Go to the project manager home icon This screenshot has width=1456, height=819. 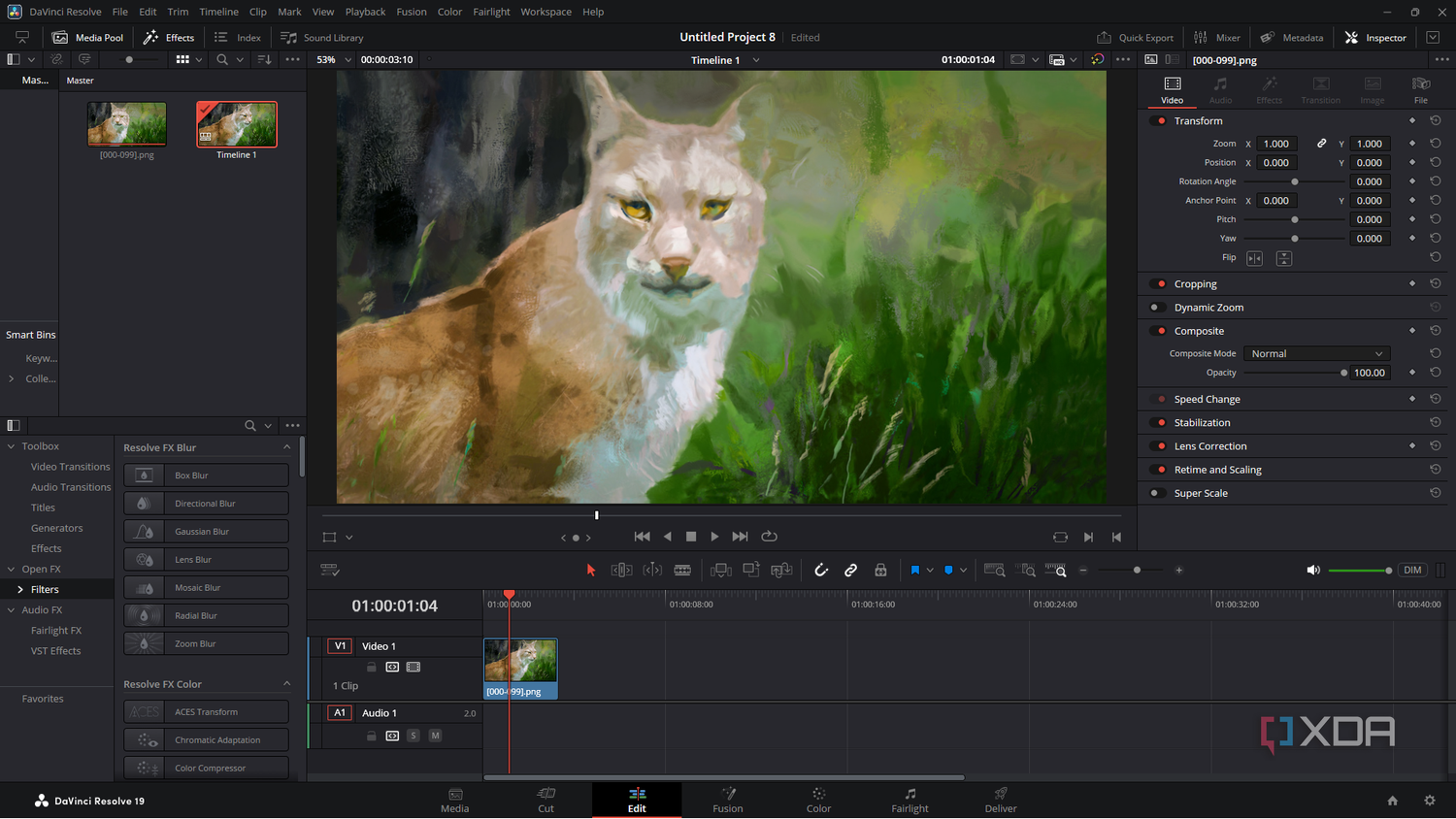pyautogui.click(x=1392, y=801)
